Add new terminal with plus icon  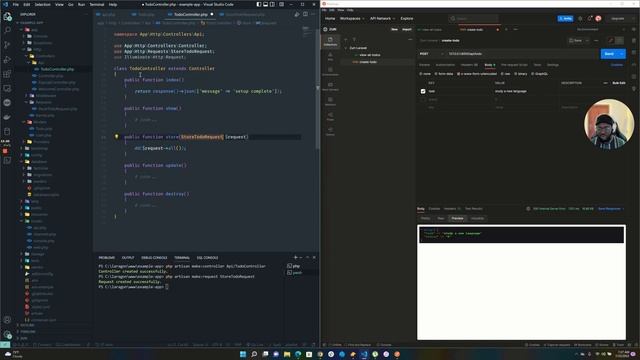point(296,258)
